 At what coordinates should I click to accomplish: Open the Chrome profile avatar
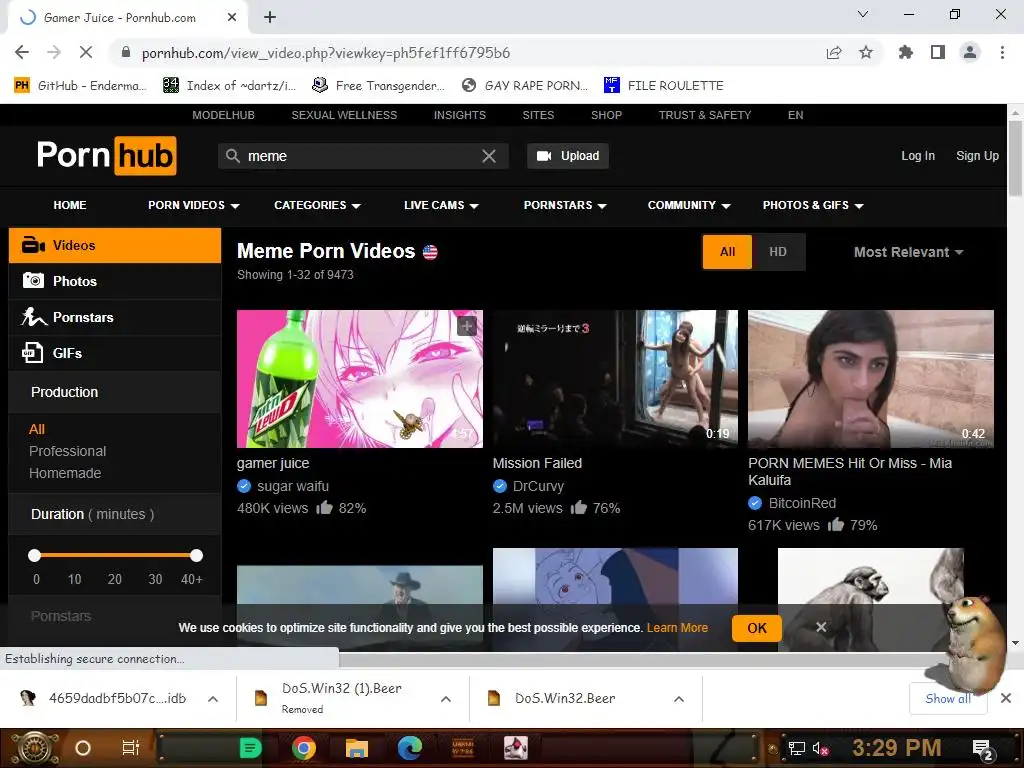click(x=970, y=52)
